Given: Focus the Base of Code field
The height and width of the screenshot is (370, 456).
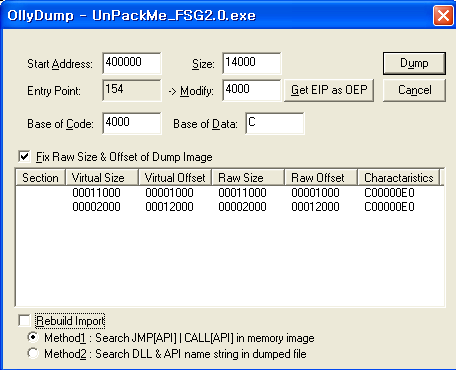Looking at the screenshot, I should (132, 123).
